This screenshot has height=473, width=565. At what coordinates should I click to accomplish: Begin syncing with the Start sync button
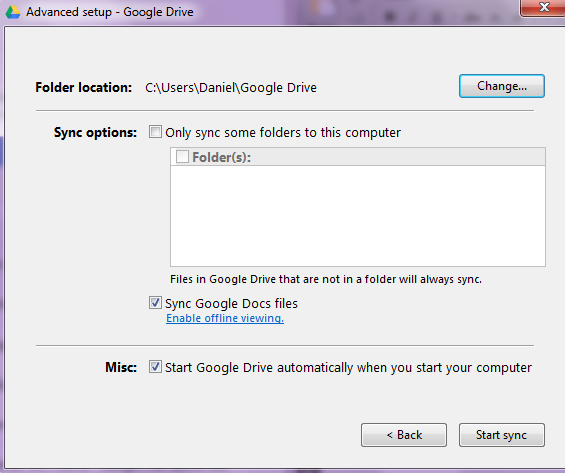502,435
